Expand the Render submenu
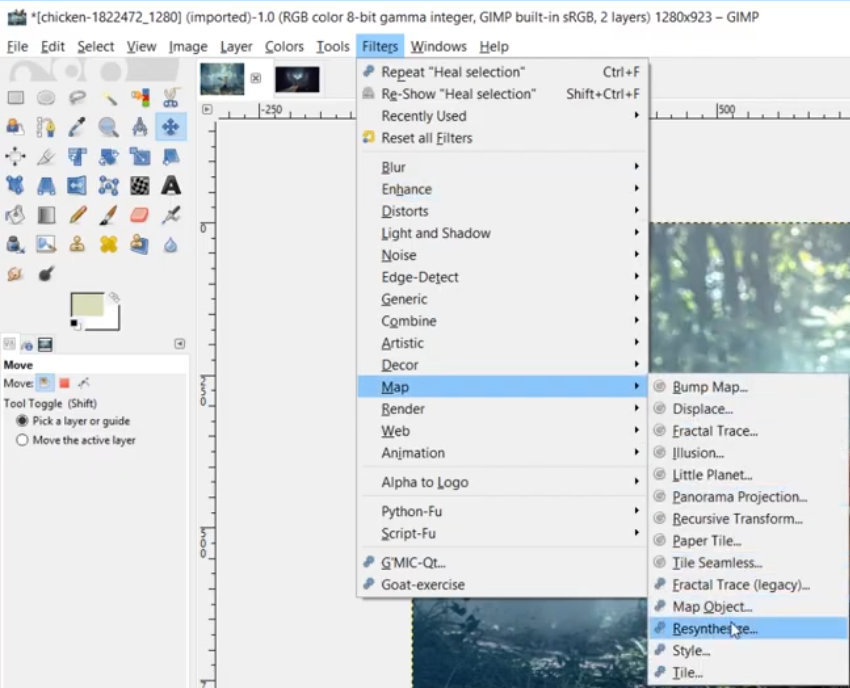 (x=503, y=409)
